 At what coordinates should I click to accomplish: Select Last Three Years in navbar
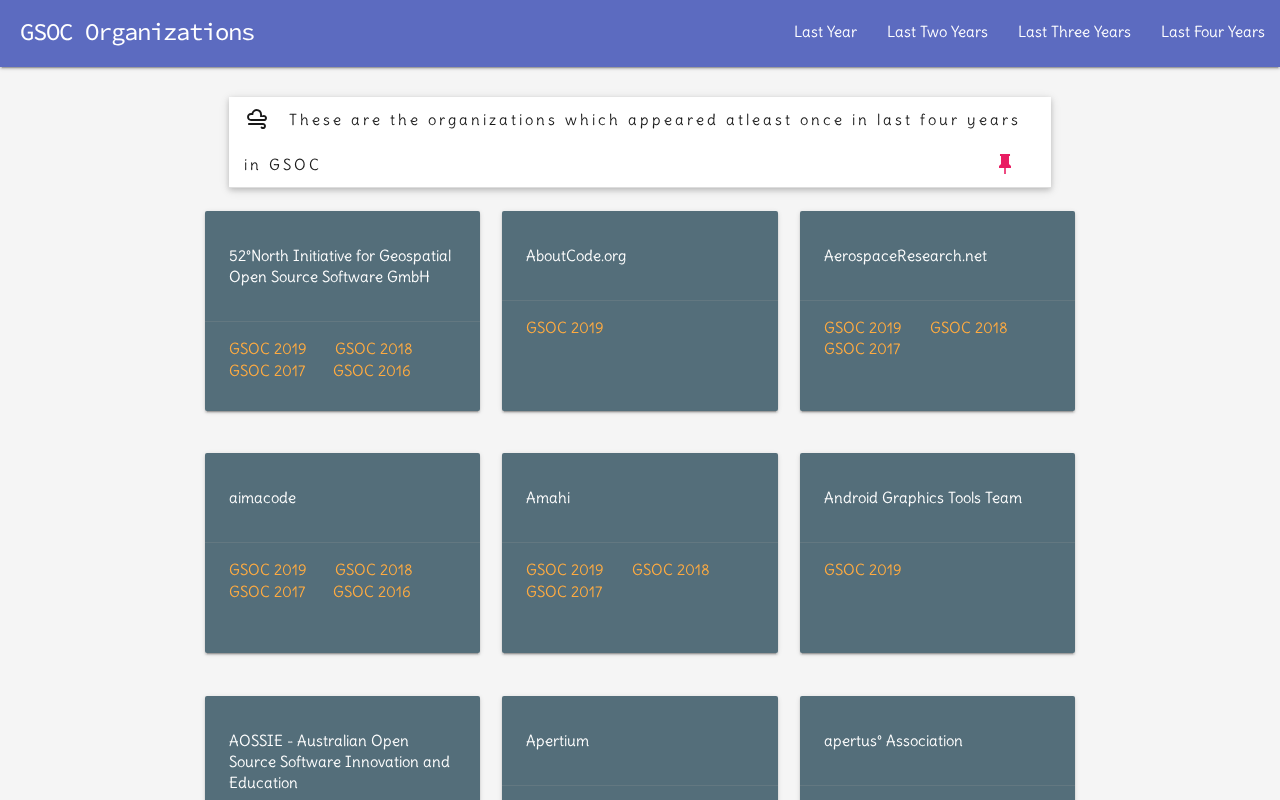click(1074, 32)
